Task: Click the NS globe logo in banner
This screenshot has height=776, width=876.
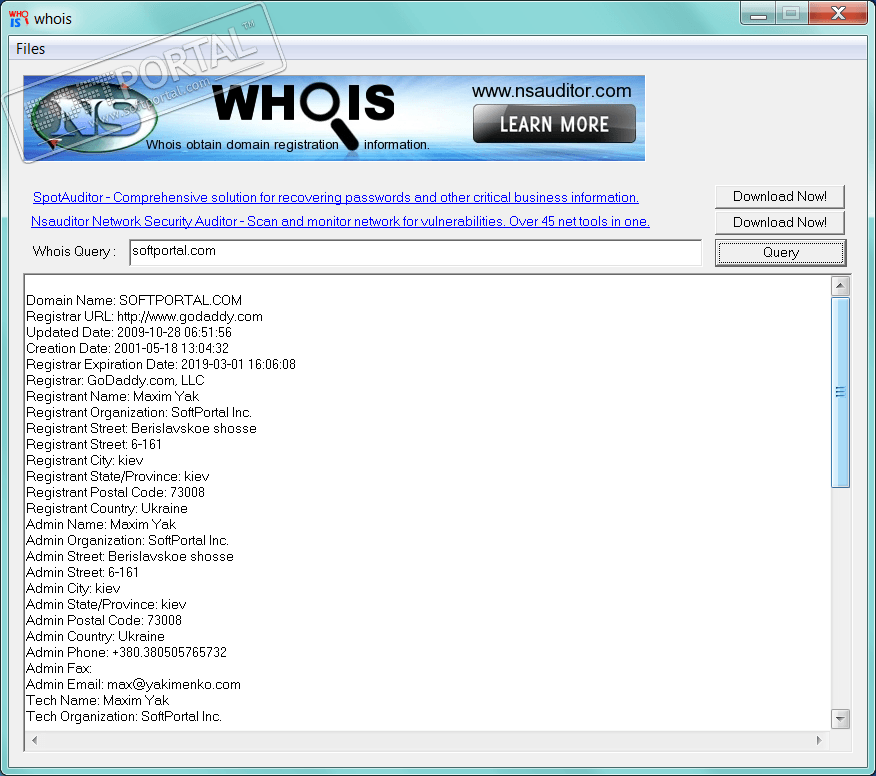Action: (x=93, y=118)
